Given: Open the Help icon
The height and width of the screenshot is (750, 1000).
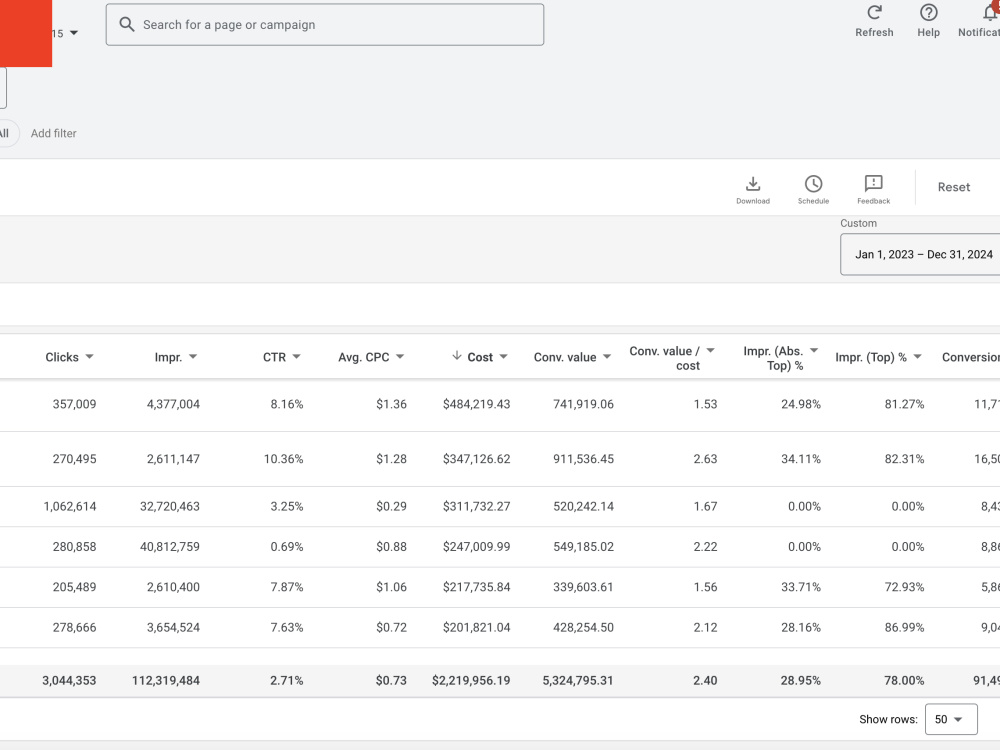Looking at the screenshot, I should (x=929, y=12).
